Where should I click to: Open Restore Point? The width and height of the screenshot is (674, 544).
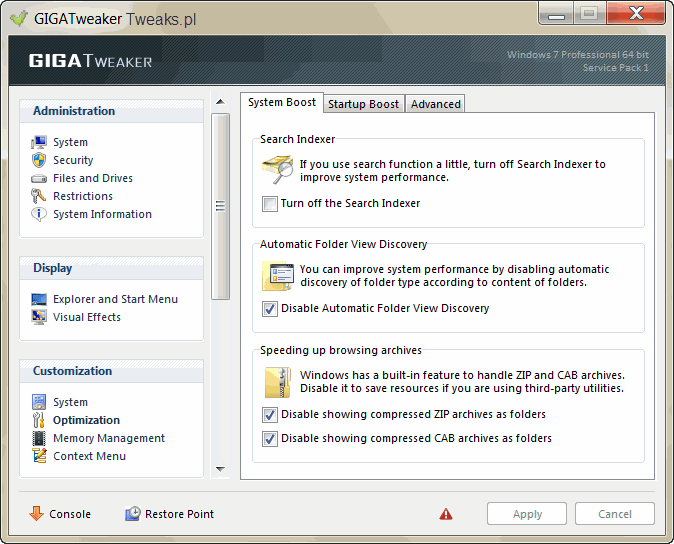click(179, 514)
